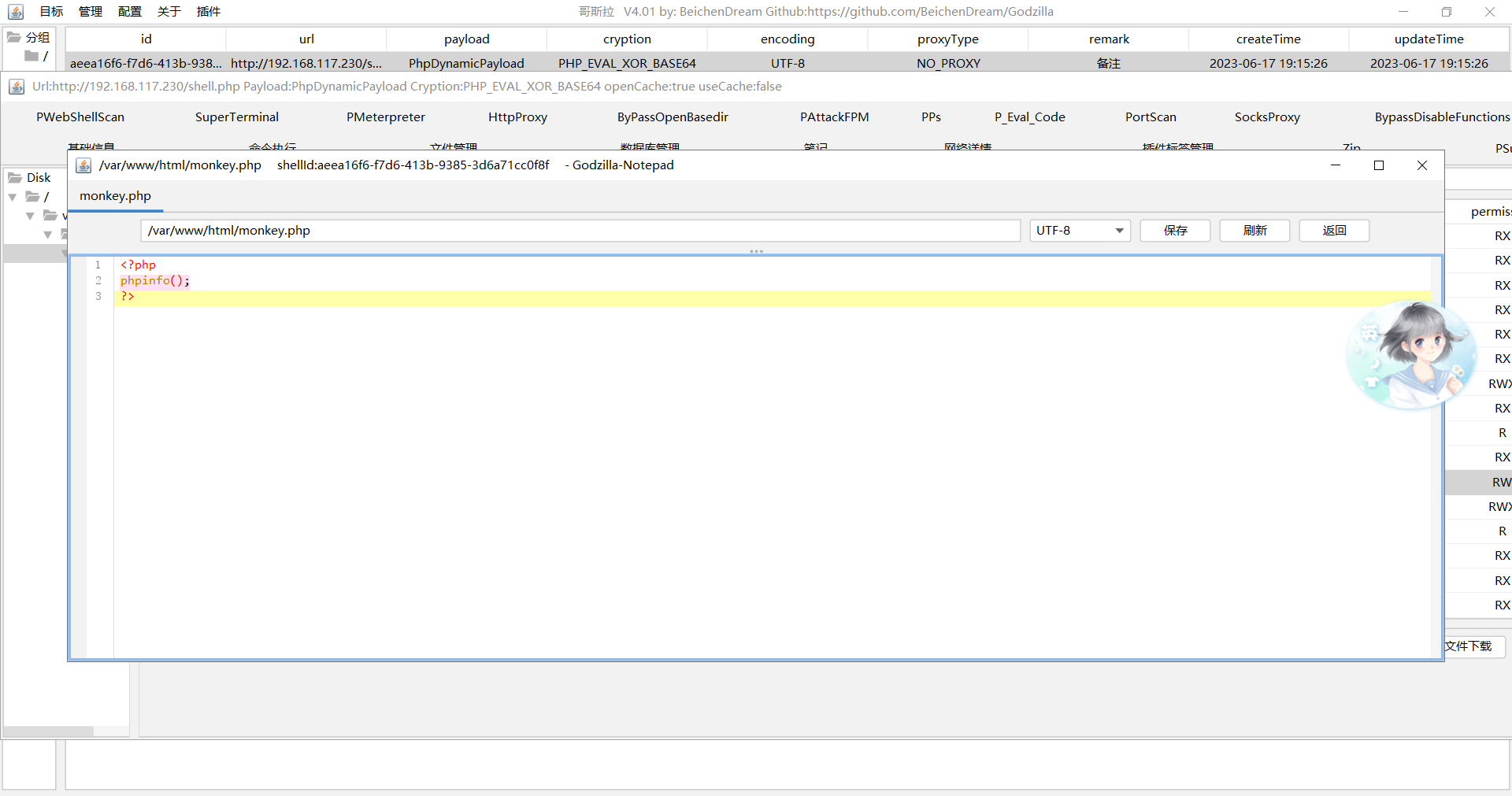Image resolution: width=1512 pixels, height=796 pixels.
Task: Select the Disk folder icon in file tree
Action: [x=15, y=178]
